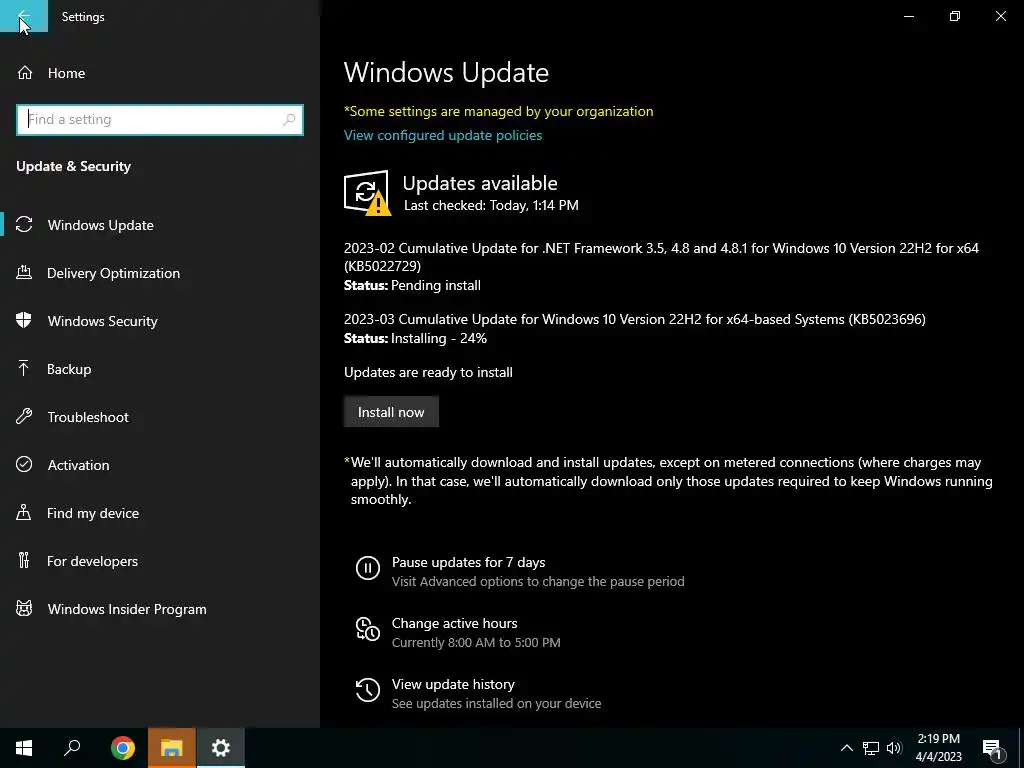Open Activation via the checkmark circle icon
The height and width of the screenshot is (768, 1024).
[x=24, y=464]
